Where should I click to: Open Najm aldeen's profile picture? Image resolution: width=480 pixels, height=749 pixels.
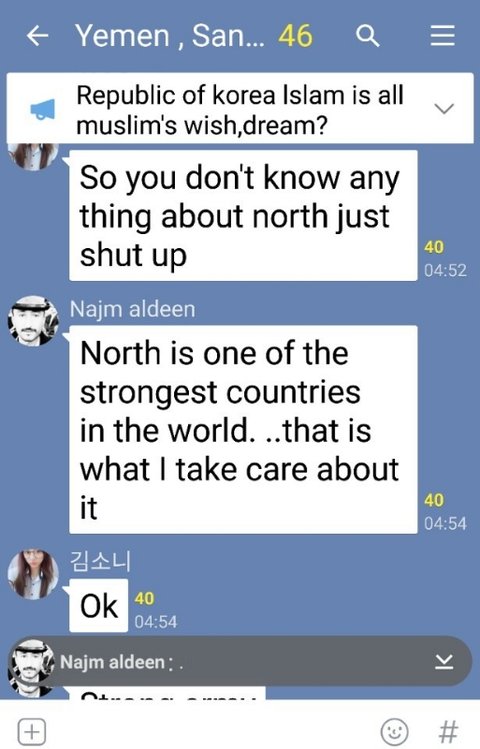33,321
